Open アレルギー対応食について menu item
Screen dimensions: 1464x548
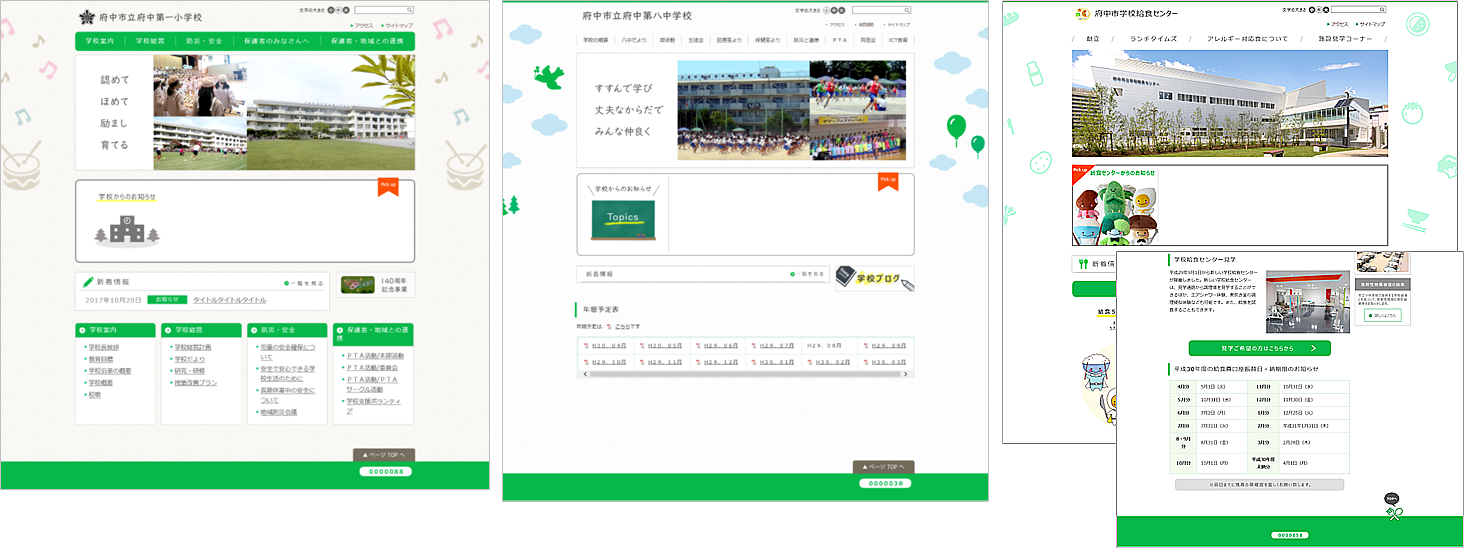coord(1247,39)
